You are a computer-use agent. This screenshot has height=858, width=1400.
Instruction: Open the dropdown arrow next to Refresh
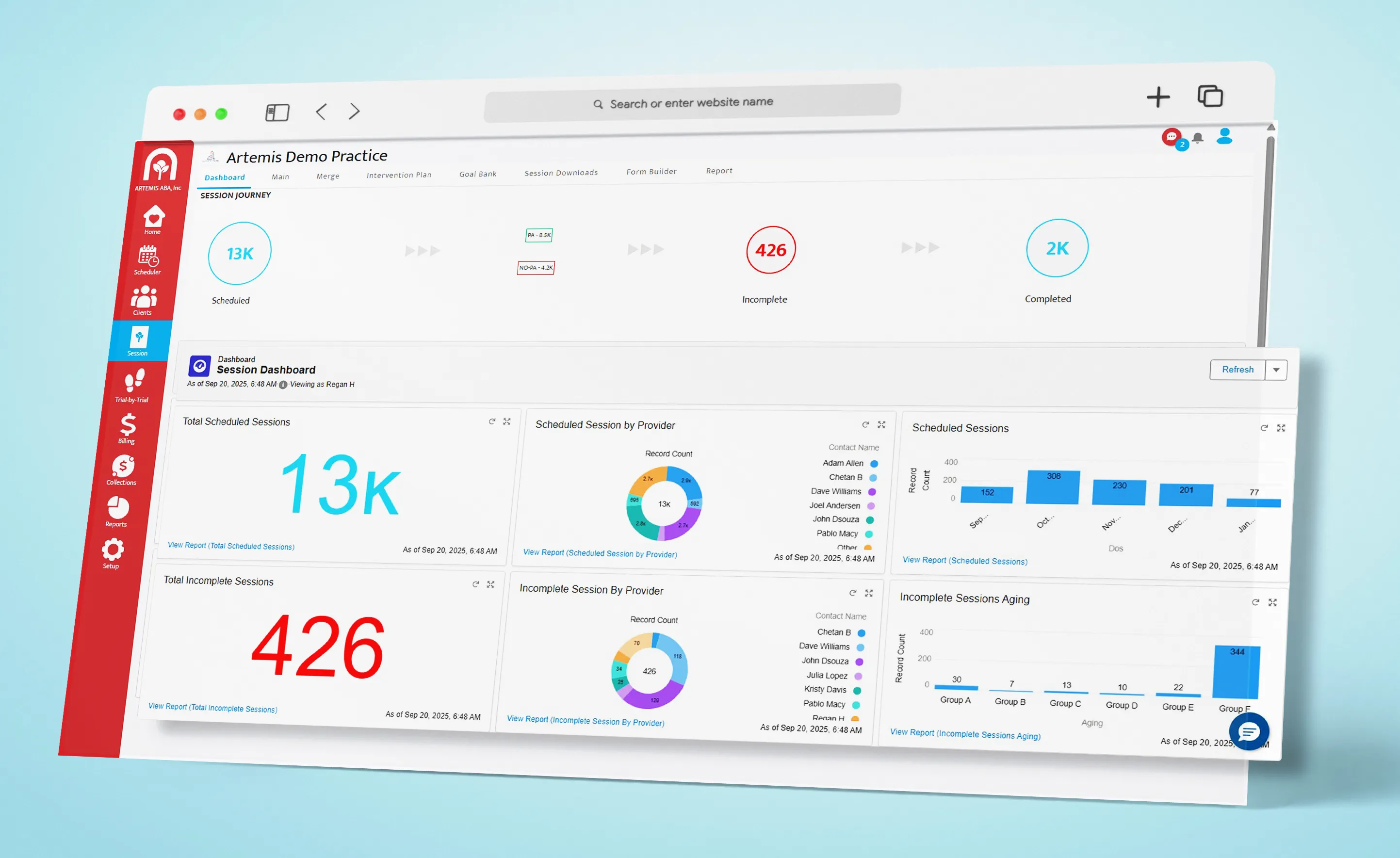1276,370
